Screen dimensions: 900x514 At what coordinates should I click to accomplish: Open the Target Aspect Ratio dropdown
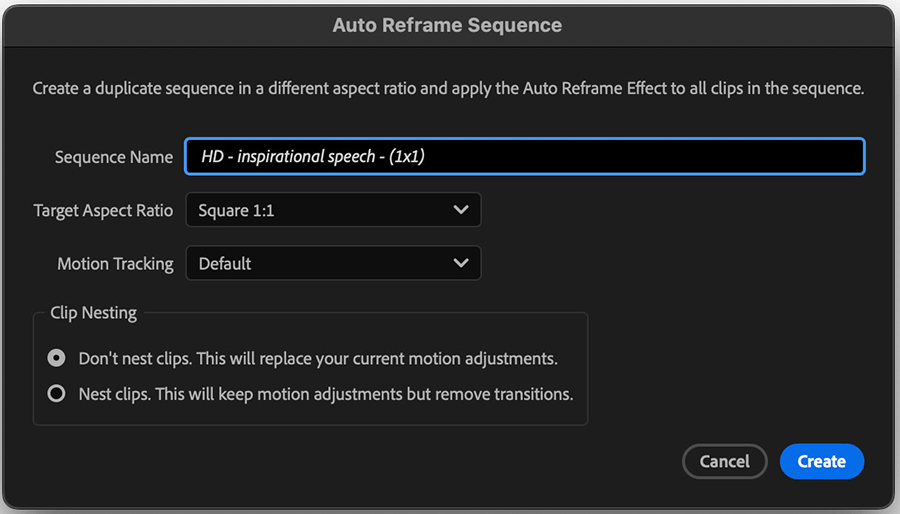333,210
